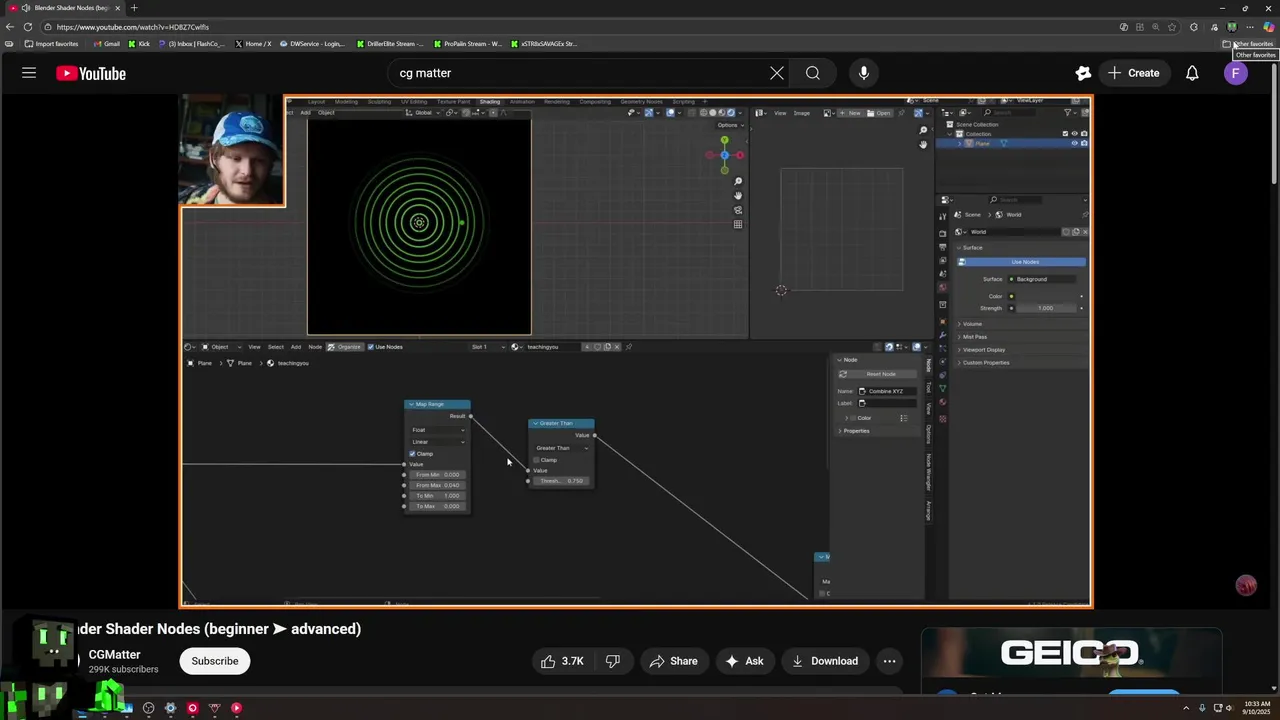Screen dimensions: 1280x720
Task: Click the pin icon beside teachingyou material
Action: tap(627, 347)
